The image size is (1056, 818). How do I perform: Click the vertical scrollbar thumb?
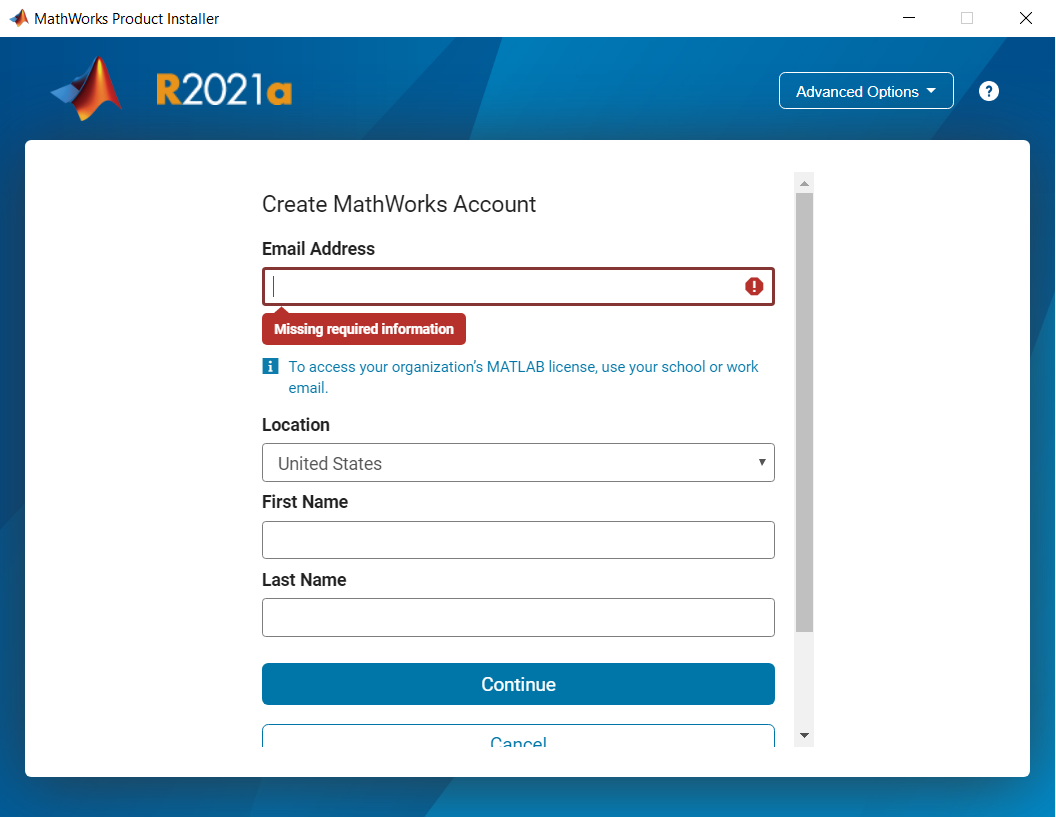804,413
